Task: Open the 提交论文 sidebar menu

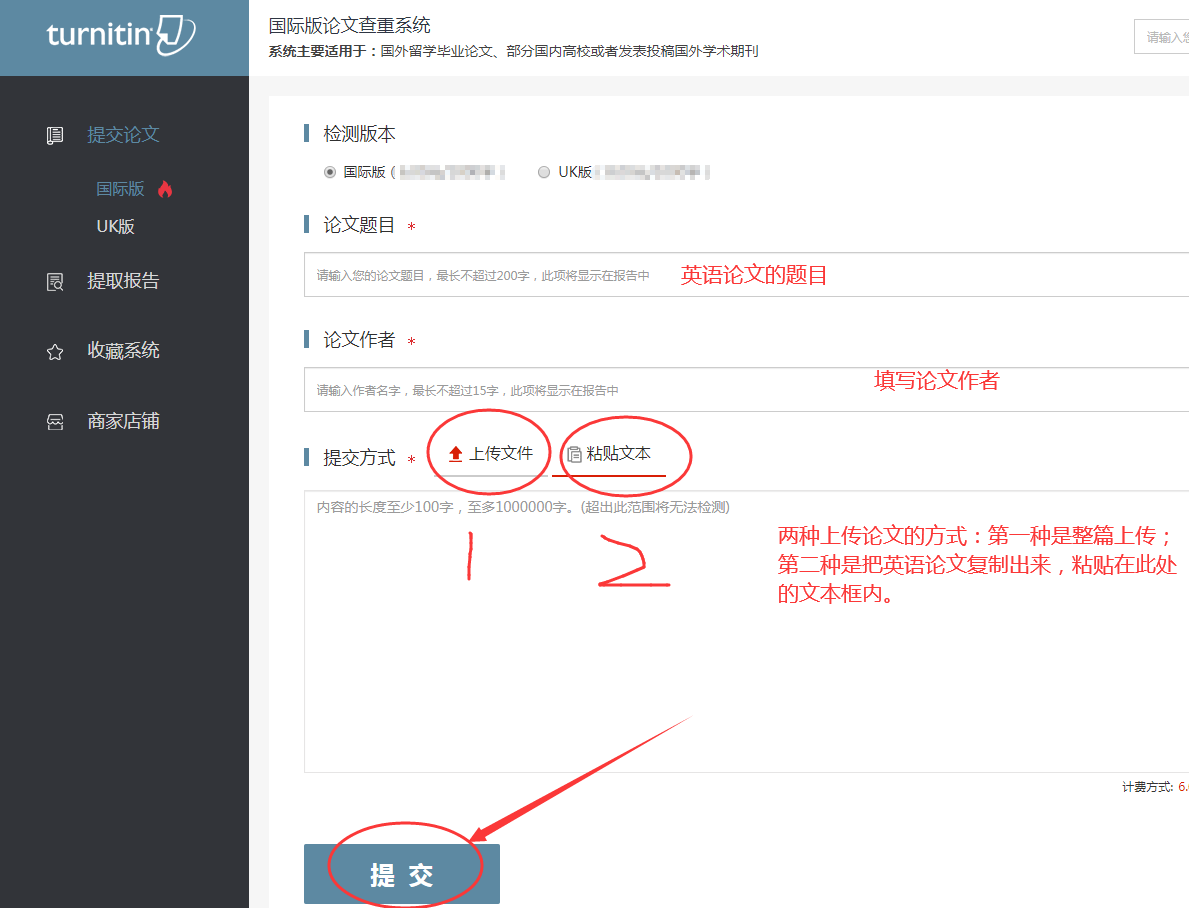Action: pos(123,135)
